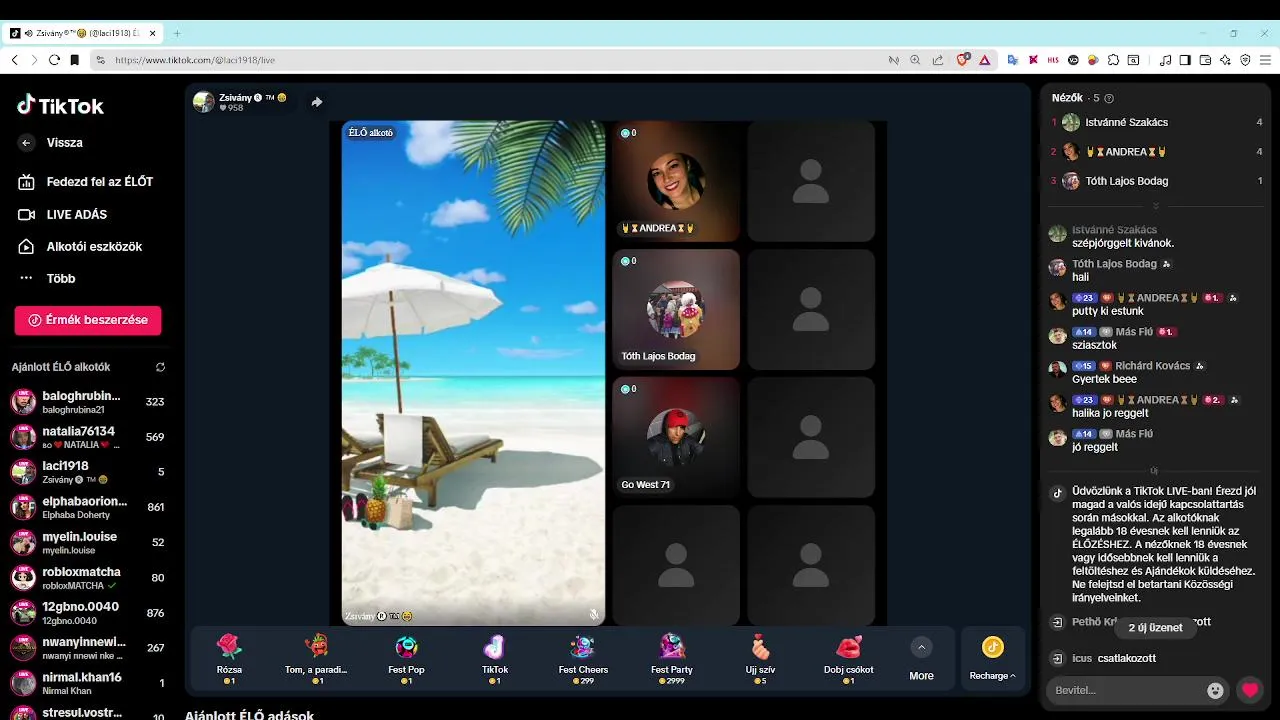The height and width of the screenshot is (720, 1280).
Task: Bookmark this page
Action: (74, 60)
